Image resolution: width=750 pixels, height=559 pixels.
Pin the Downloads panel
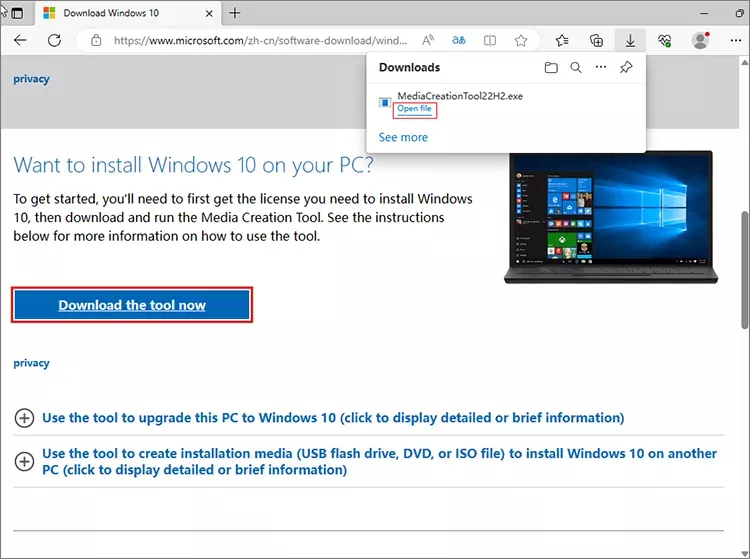626,67
